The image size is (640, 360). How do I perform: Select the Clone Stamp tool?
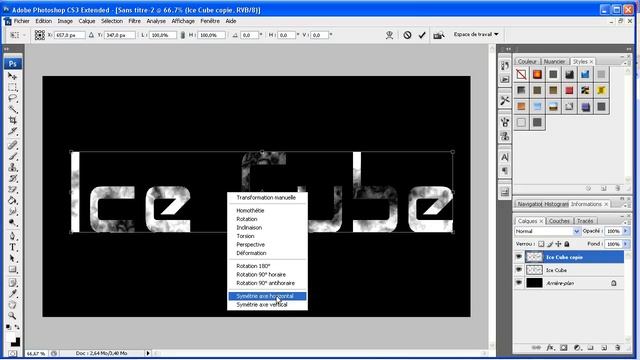point(13,167)
